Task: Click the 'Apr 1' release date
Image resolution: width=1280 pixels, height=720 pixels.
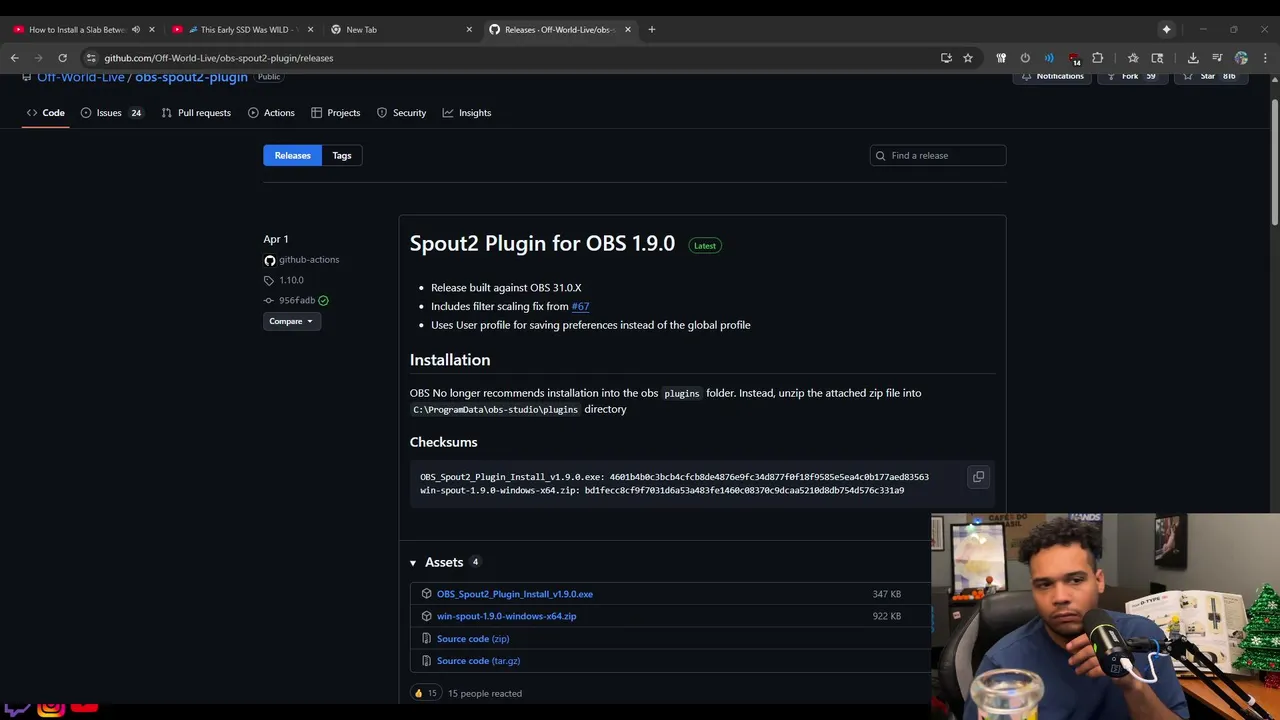Action: coord(276,239)
